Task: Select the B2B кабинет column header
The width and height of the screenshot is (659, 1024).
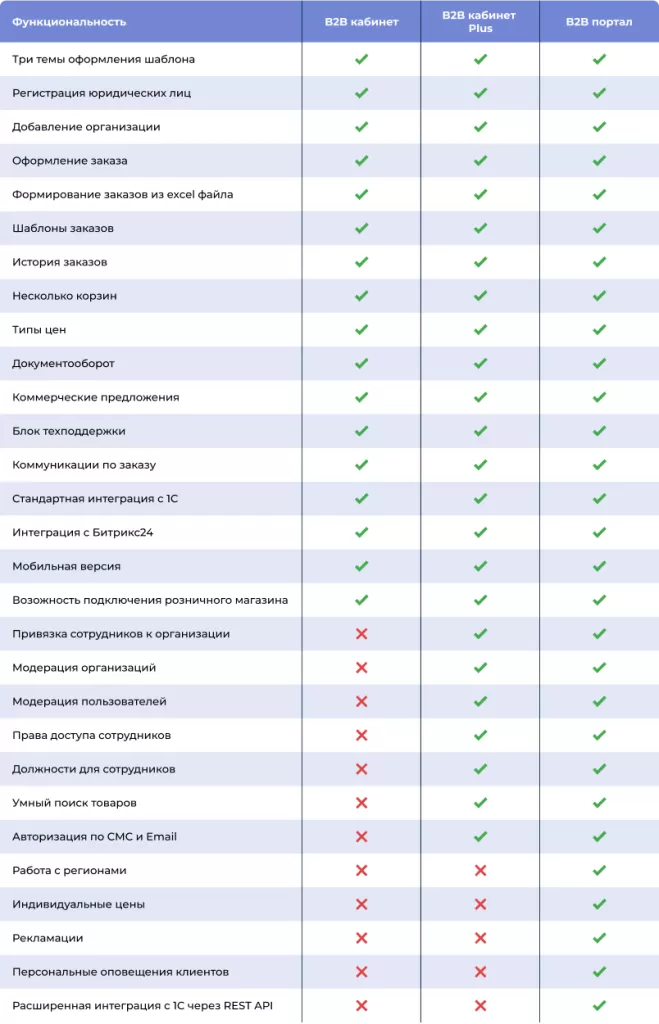Action: click(361, 22)
